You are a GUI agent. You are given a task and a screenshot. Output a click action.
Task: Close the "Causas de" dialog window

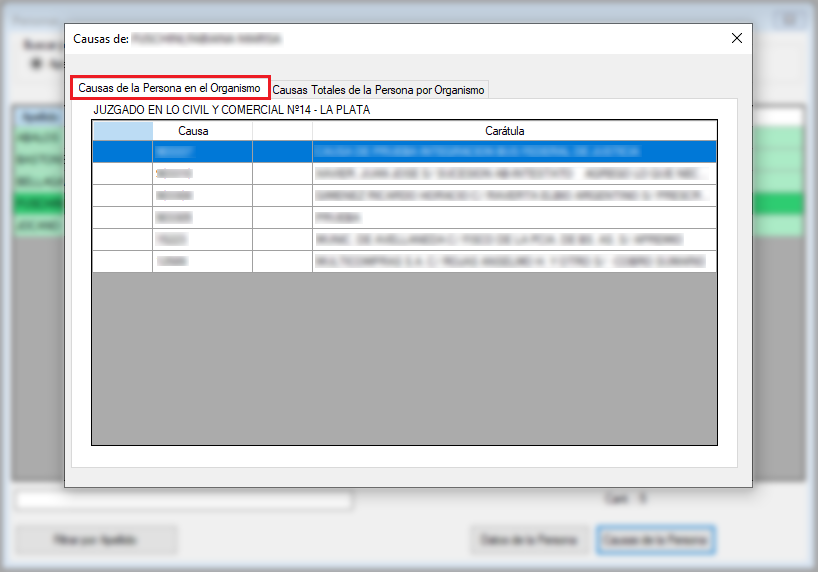click(737, 38)
